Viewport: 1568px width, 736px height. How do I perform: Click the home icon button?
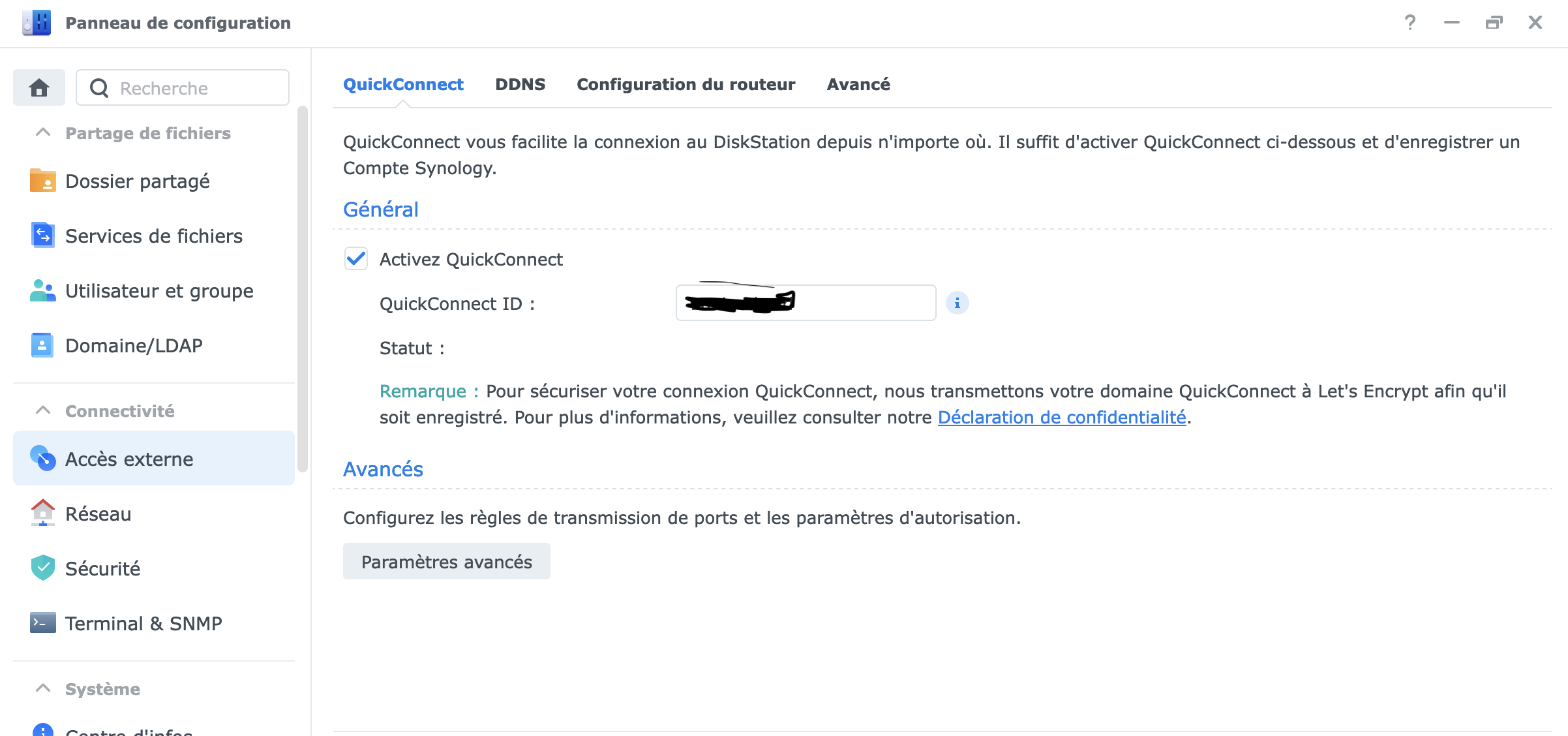pyautogui.click(x=39, y=87)
